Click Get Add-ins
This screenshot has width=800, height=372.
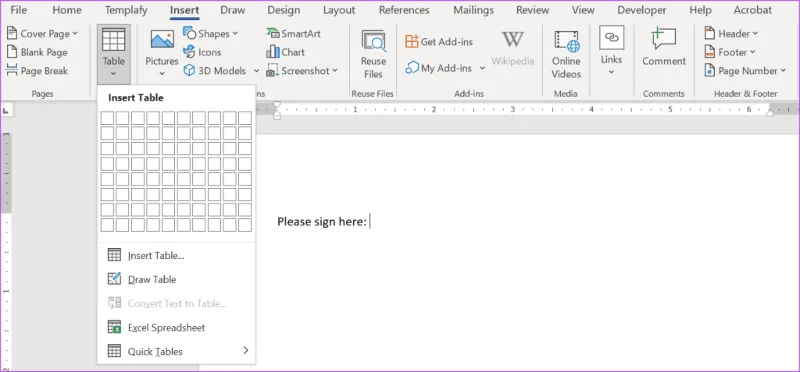[439, 42]
